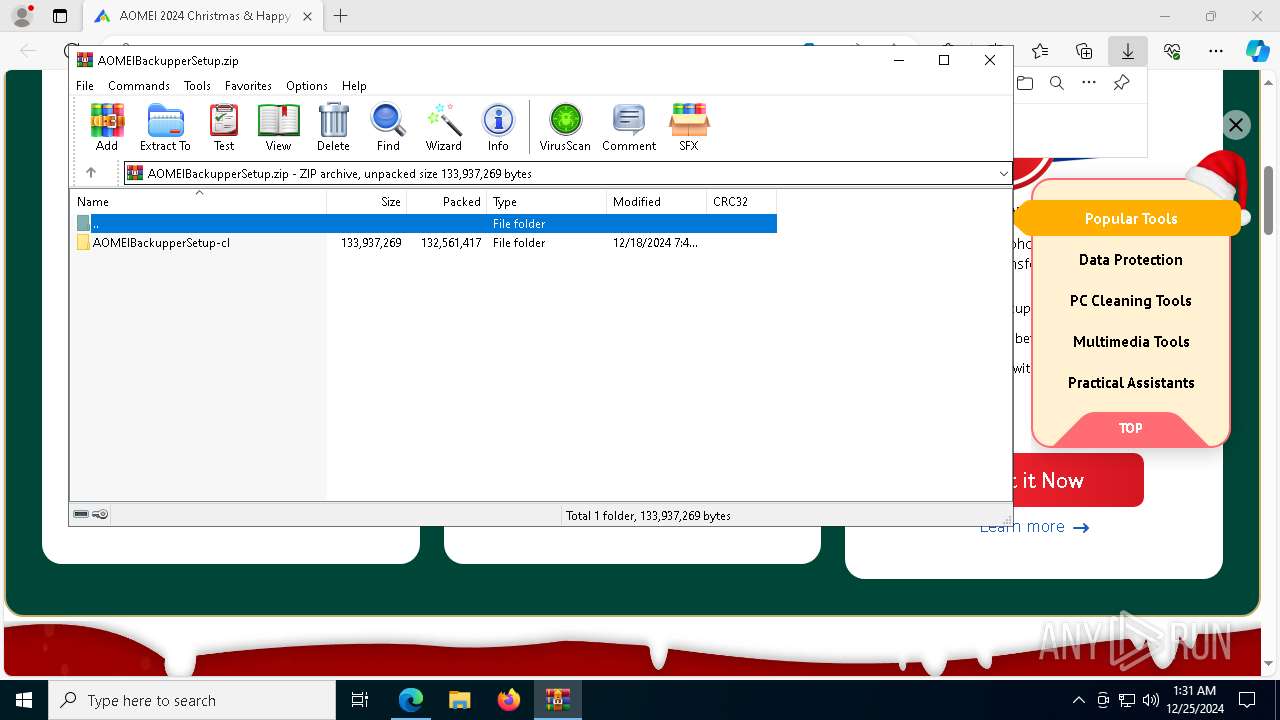Click the disk drive icon in status bar
This screenshot has width=1280, height=720.
(81, 515)
